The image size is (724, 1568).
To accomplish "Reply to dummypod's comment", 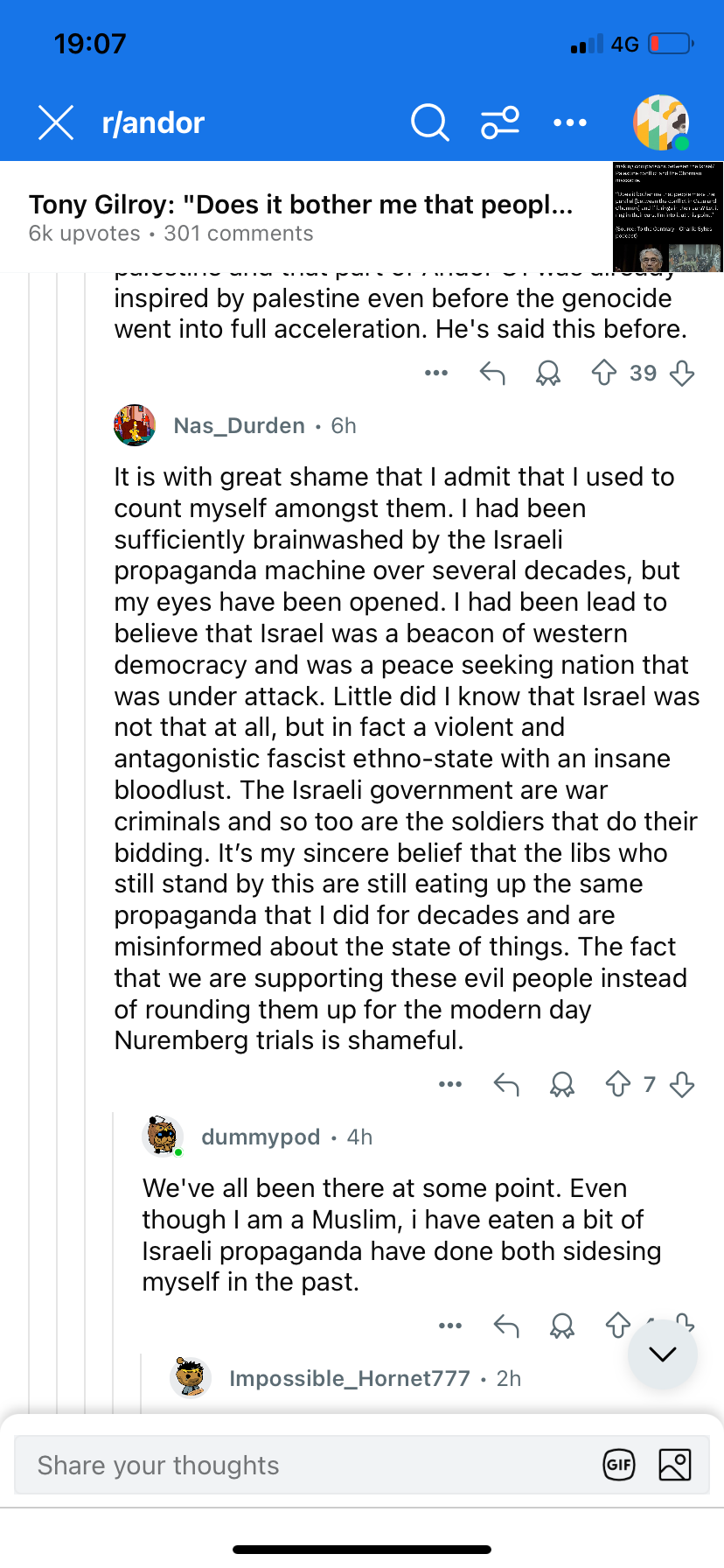I will click(506, 1326).
